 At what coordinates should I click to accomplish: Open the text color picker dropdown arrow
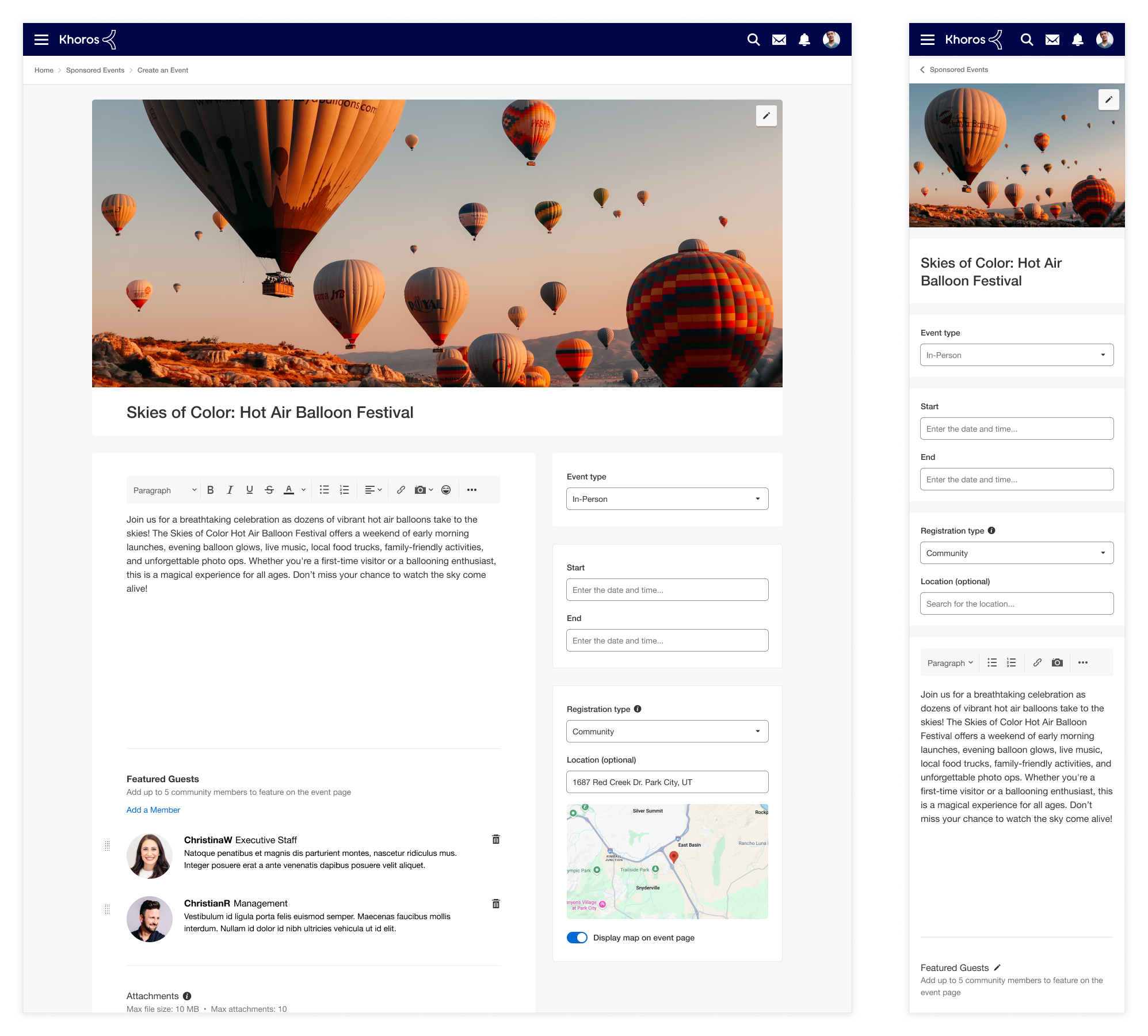point(303,490)
